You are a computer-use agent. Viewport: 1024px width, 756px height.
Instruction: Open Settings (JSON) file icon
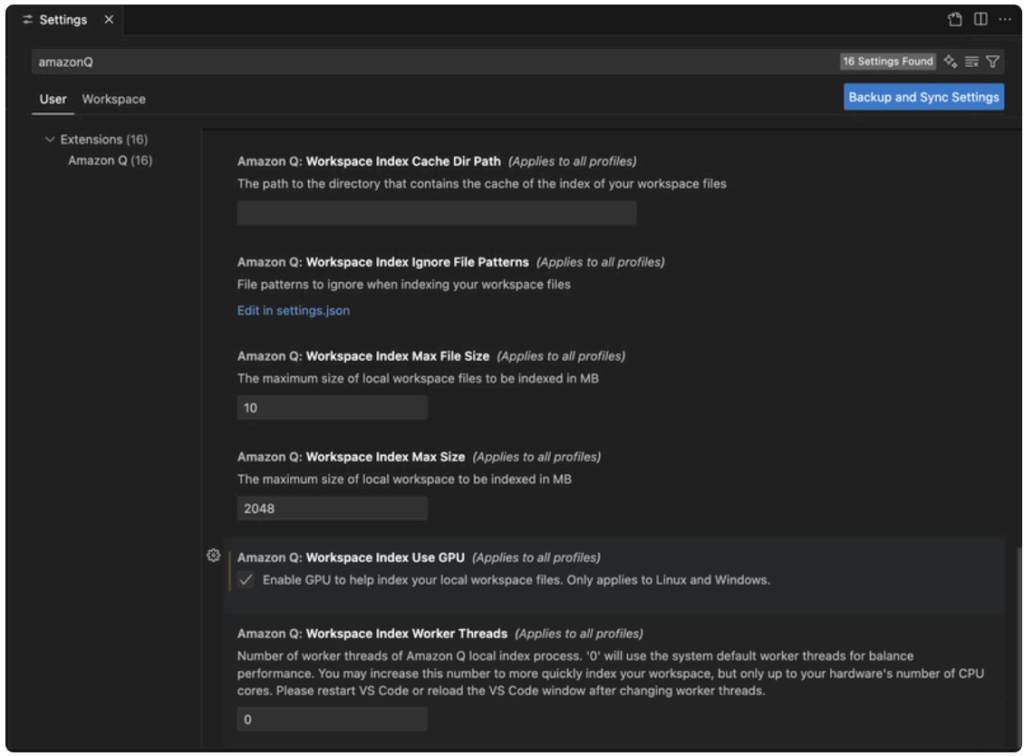[955, 20]
